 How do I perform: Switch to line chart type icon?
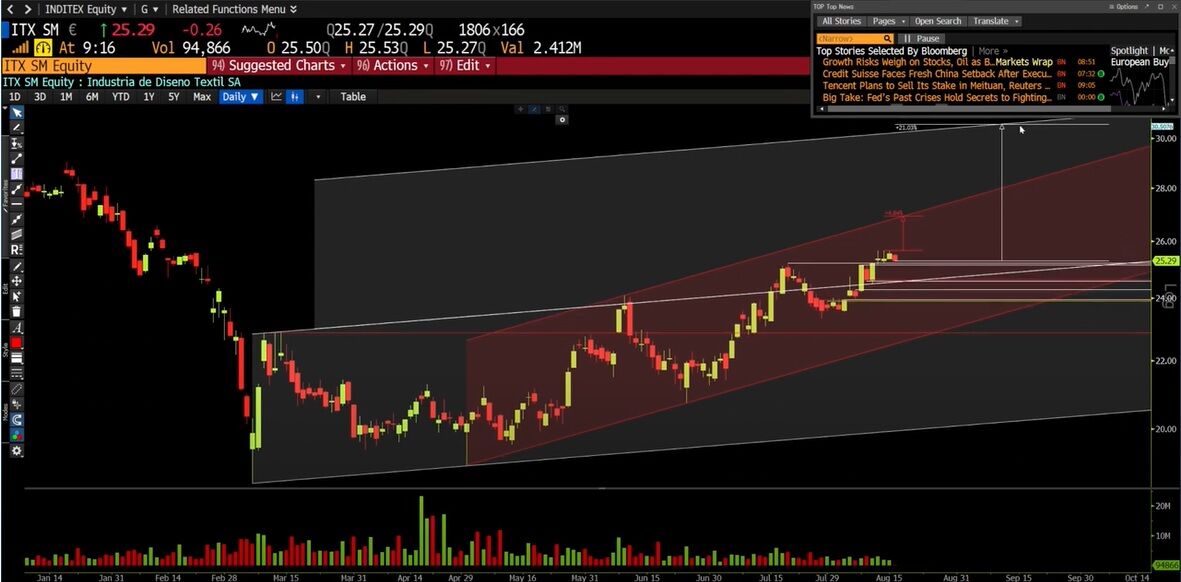point(277,96)
